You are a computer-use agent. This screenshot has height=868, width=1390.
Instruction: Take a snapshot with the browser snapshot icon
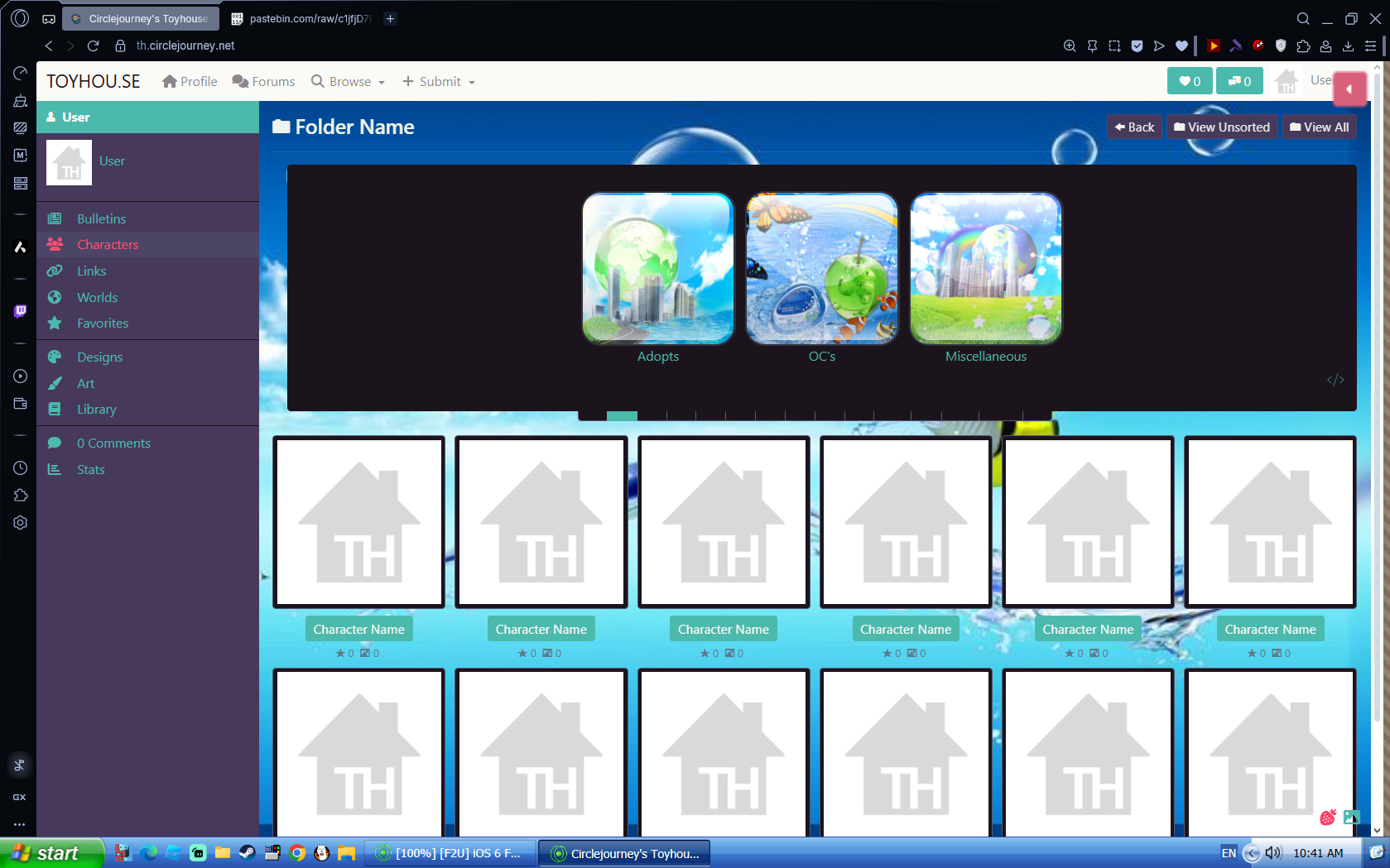(x=1114, y=46)
